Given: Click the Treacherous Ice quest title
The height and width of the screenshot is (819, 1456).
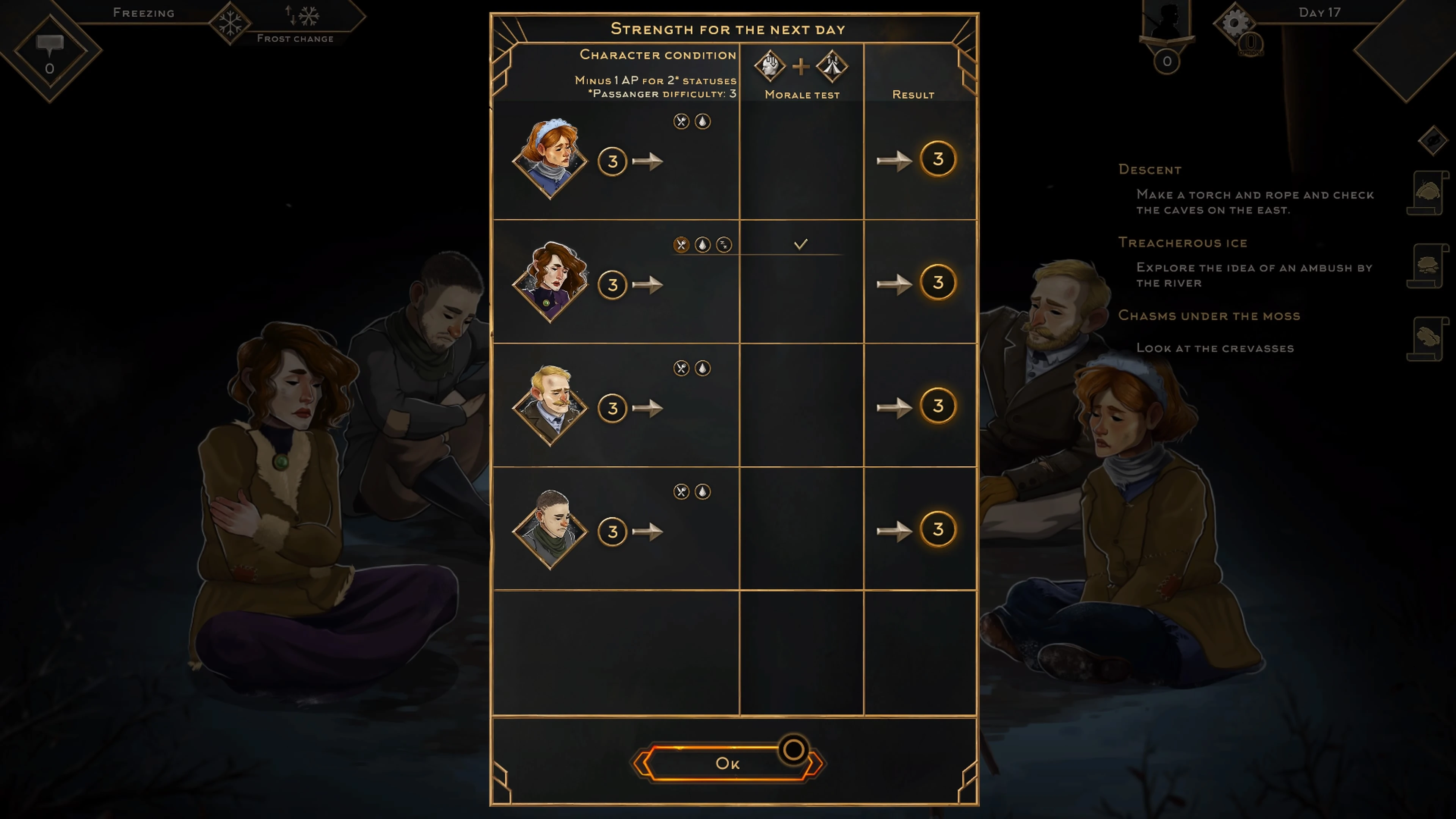Looking at the screenshot, I should pos(1183,243).
